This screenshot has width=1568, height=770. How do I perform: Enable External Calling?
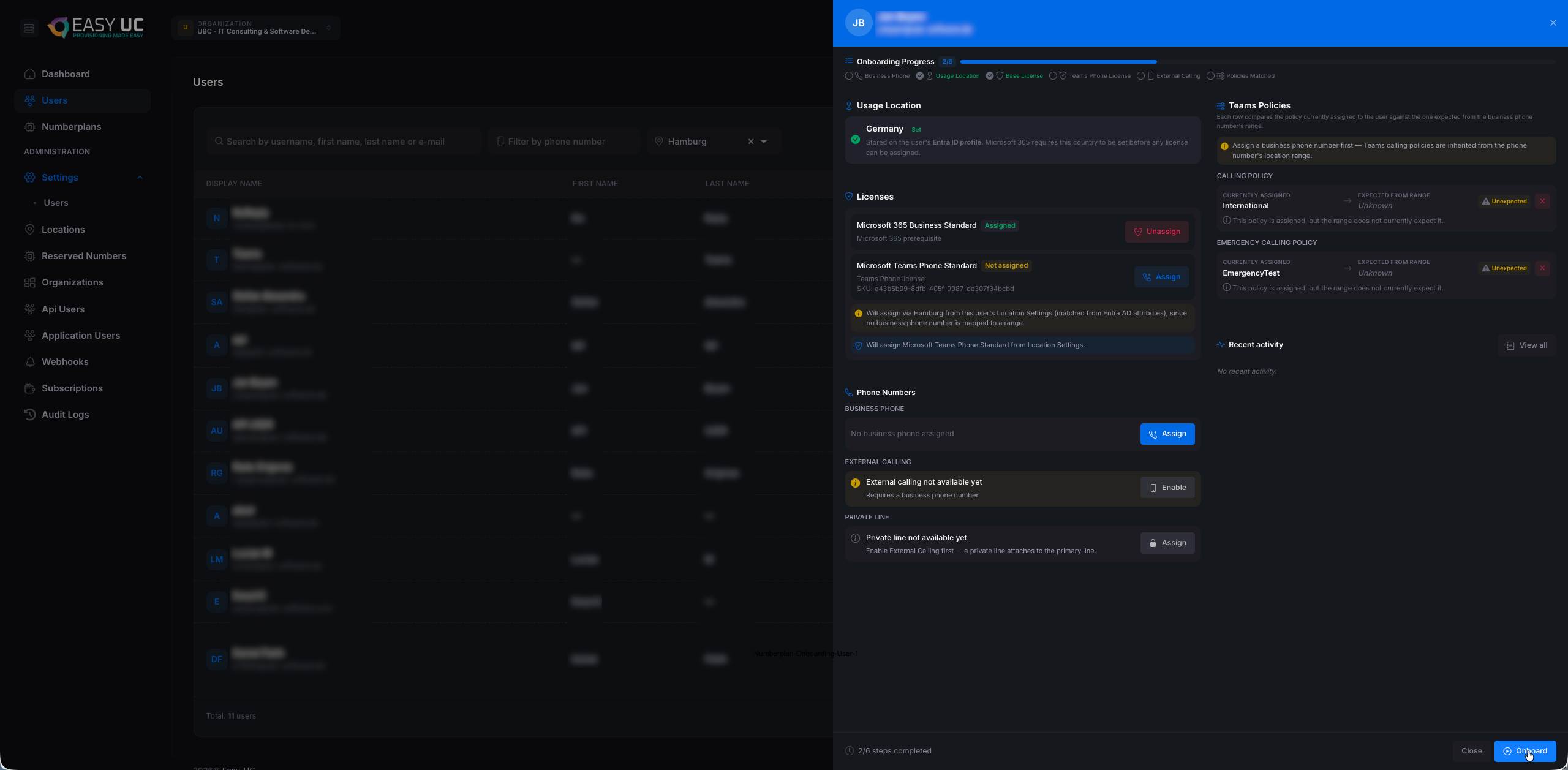tap(1167, 488)
